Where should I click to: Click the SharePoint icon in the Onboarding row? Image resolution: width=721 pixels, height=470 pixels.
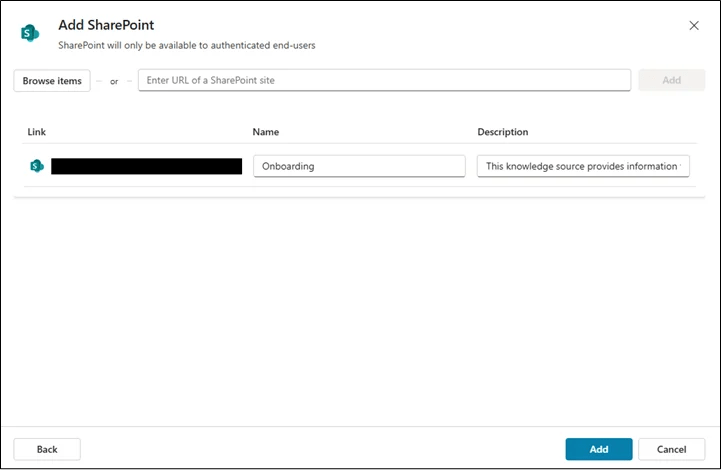click(37, 166)
